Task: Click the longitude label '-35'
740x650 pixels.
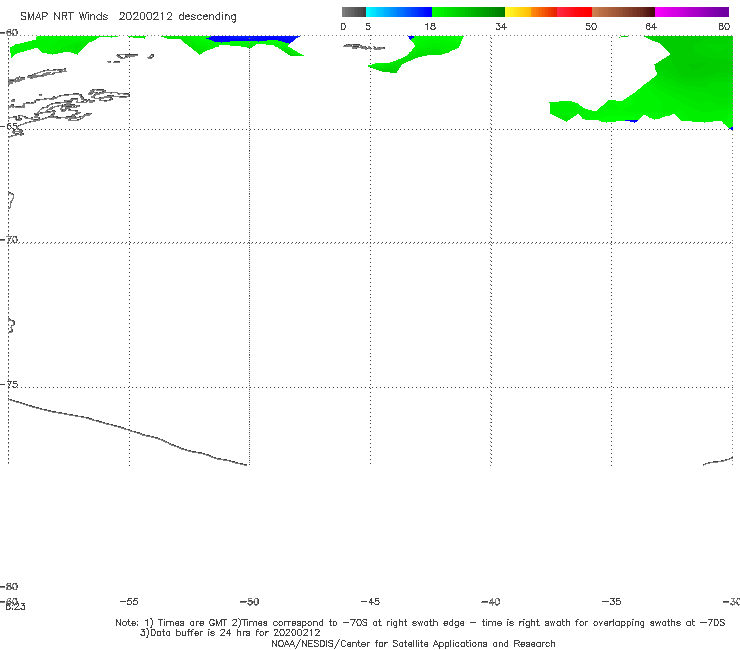Action: click(612, 602)
